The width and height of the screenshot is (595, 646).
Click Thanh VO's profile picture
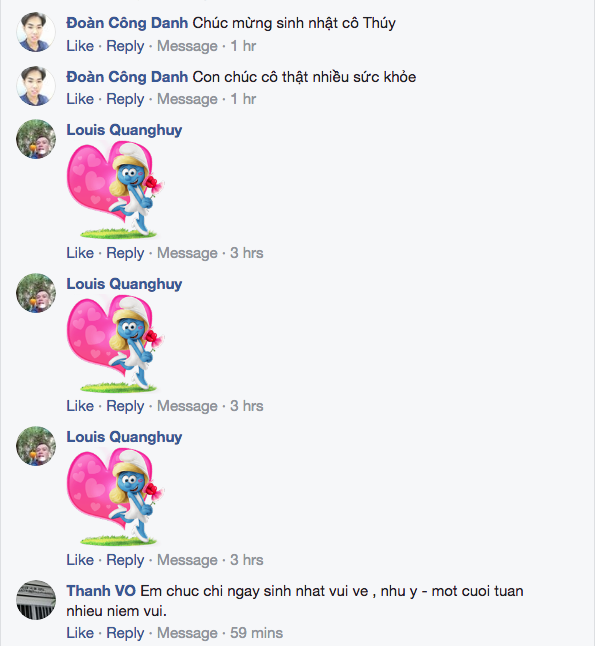coord(36,600)
